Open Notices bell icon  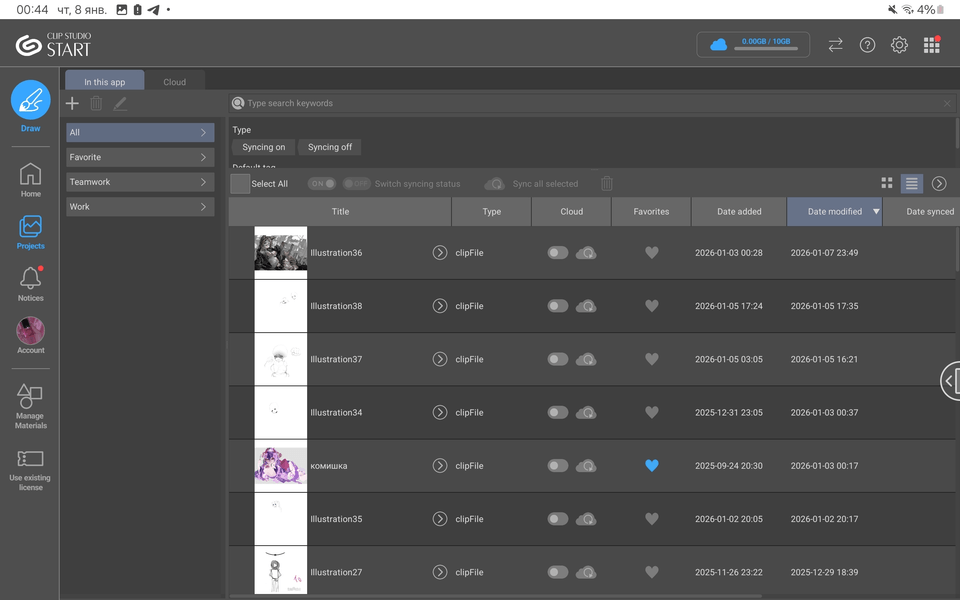click(x=31, y=282)
